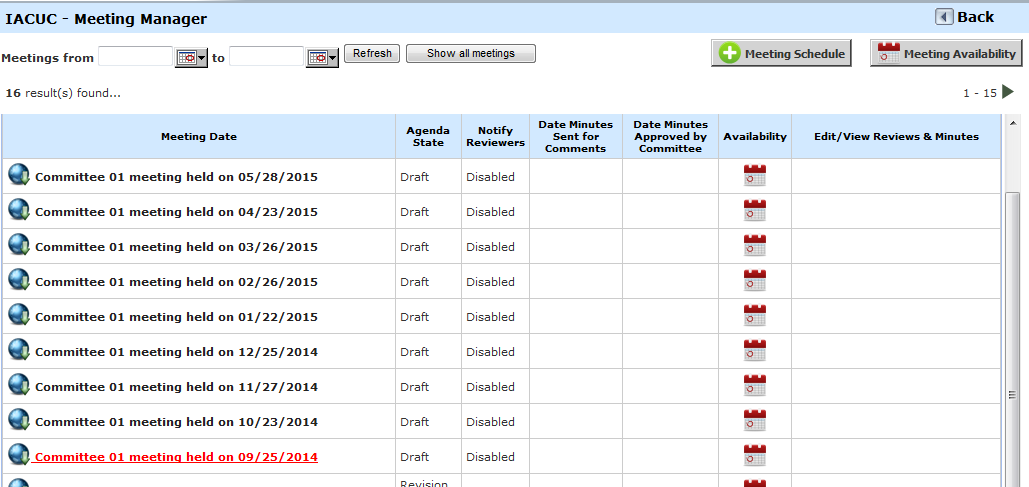Click Date Minutes Approved by Committee header

(x=671, y=137)
